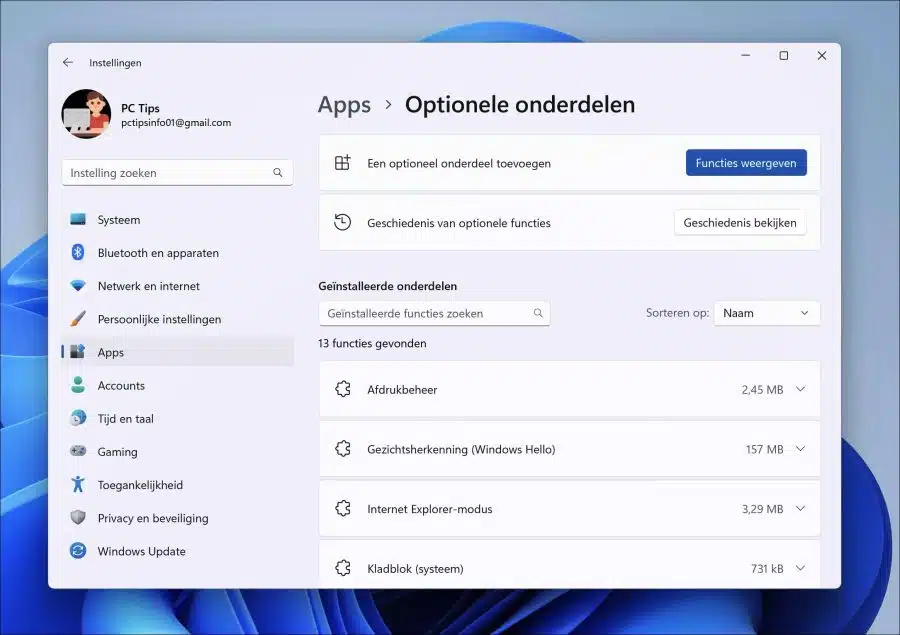Click the Privacy shield icon
Image resolution: width=900 pixels, height=635 pixels.
pyautogui.click(x=78, y=517)
